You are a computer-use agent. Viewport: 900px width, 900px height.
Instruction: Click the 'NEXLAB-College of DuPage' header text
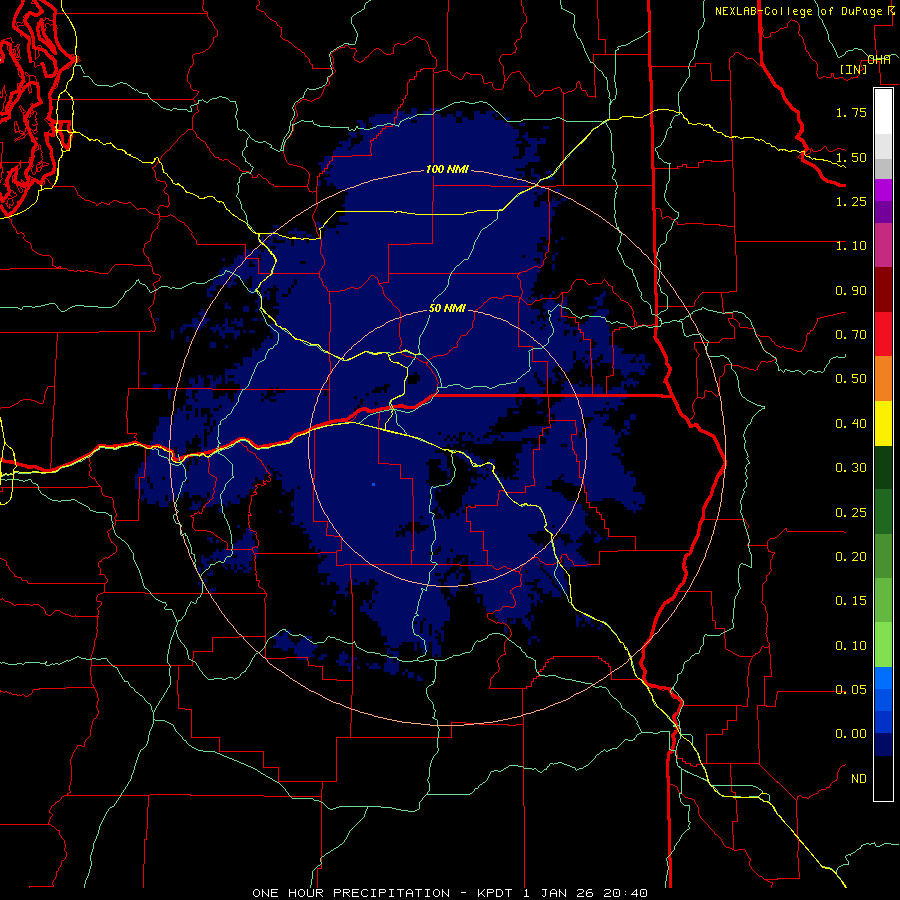(799, 11)
